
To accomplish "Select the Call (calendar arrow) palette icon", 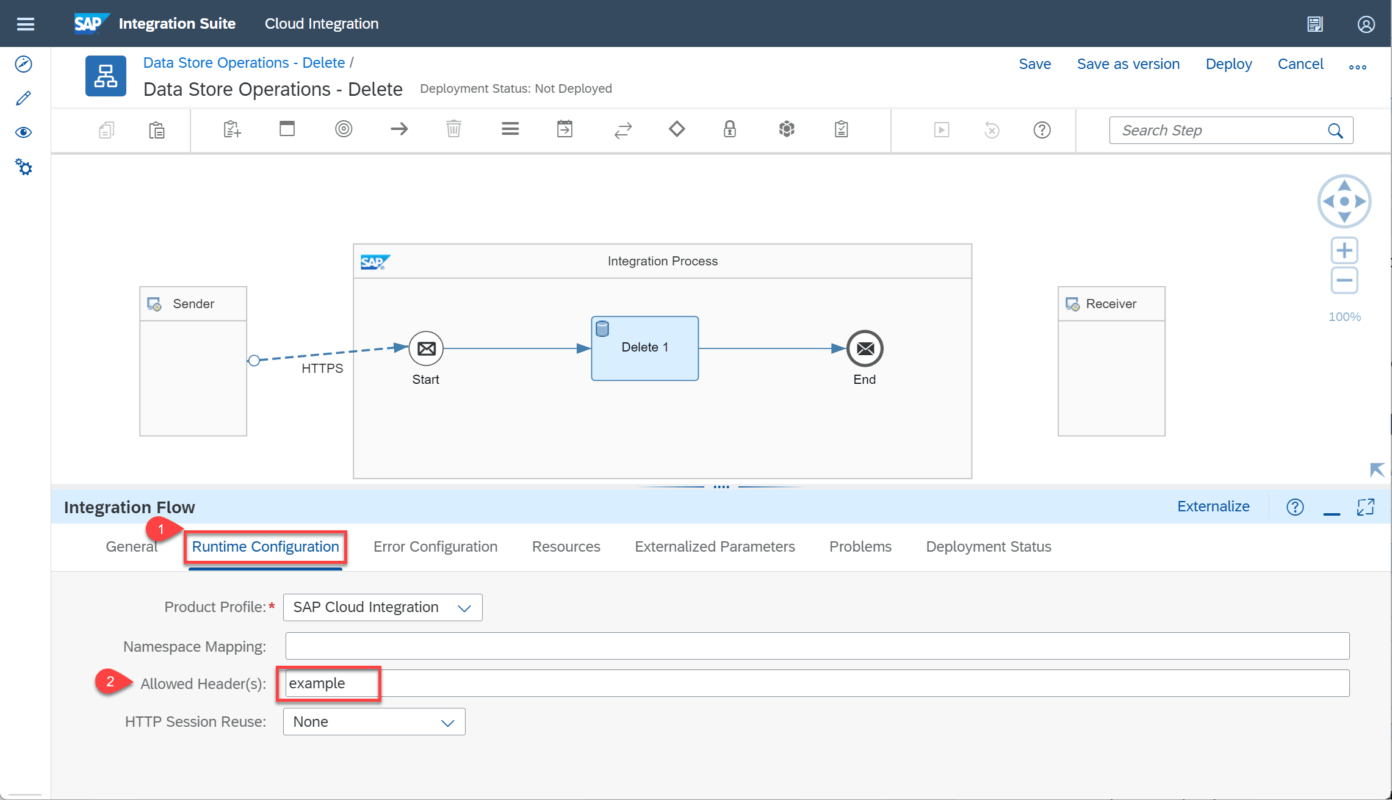I will pyautogui.click(x=565, y=129).
